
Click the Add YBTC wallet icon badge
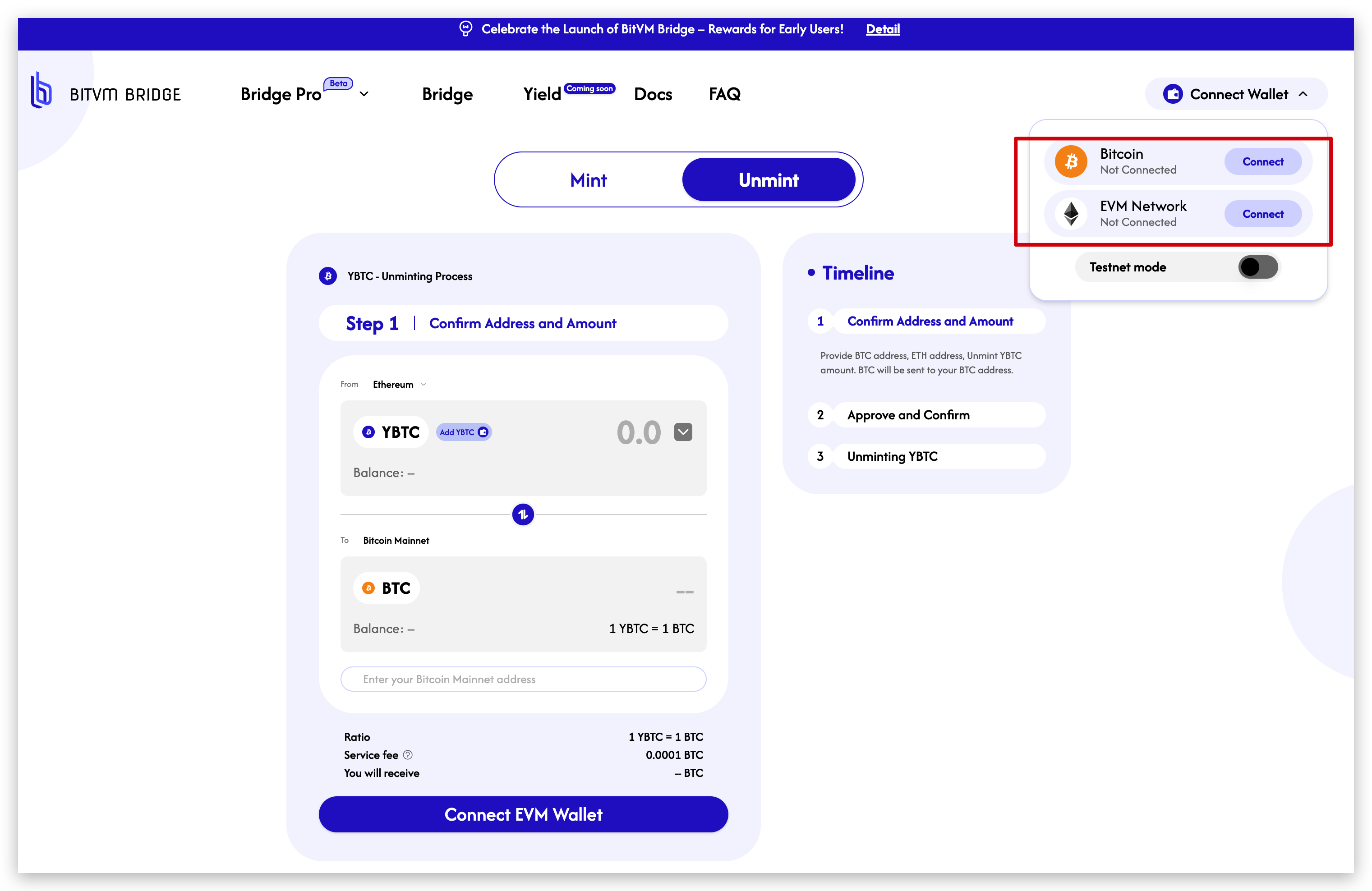[x=483, y=432]
